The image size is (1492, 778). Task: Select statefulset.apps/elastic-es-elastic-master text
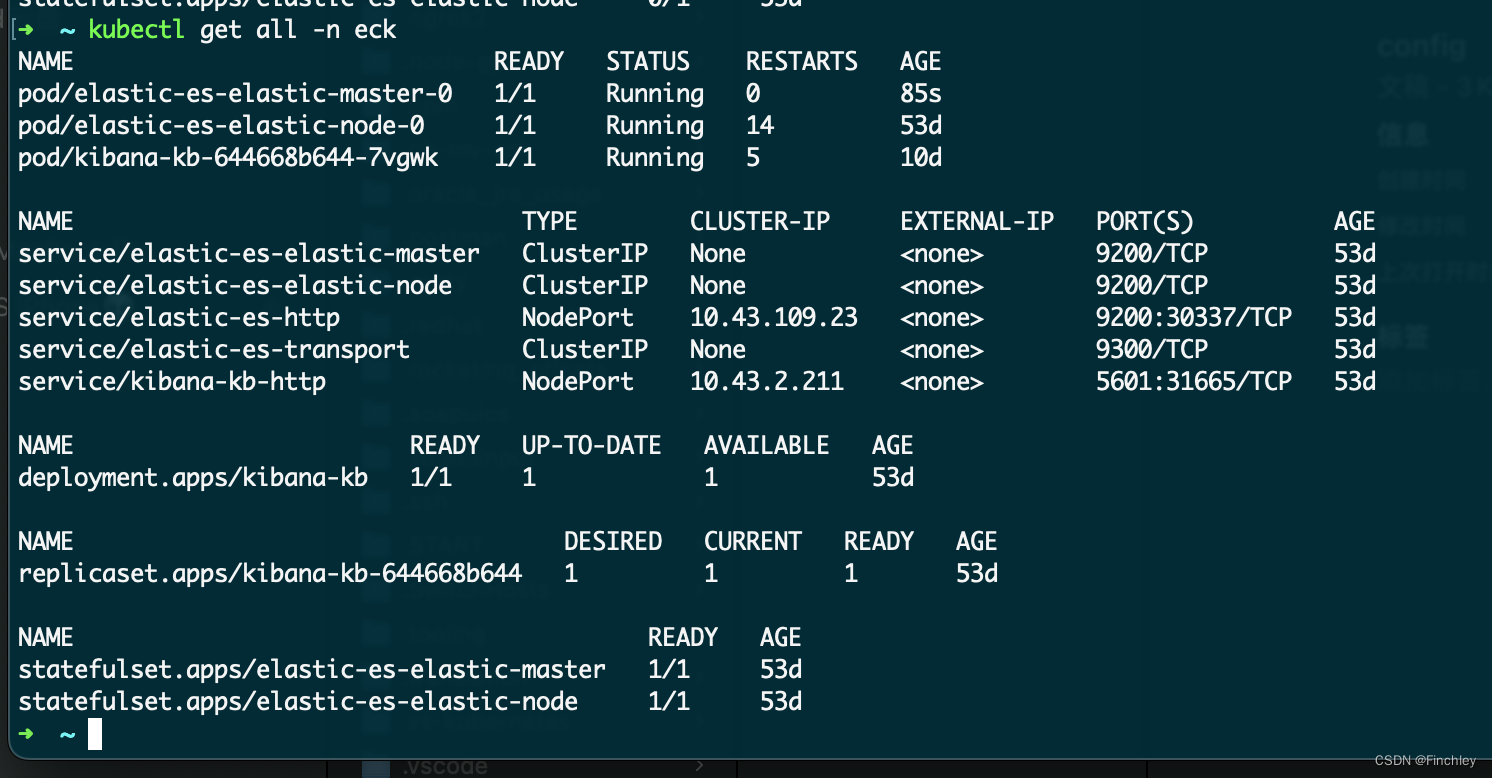coord(312,670)
